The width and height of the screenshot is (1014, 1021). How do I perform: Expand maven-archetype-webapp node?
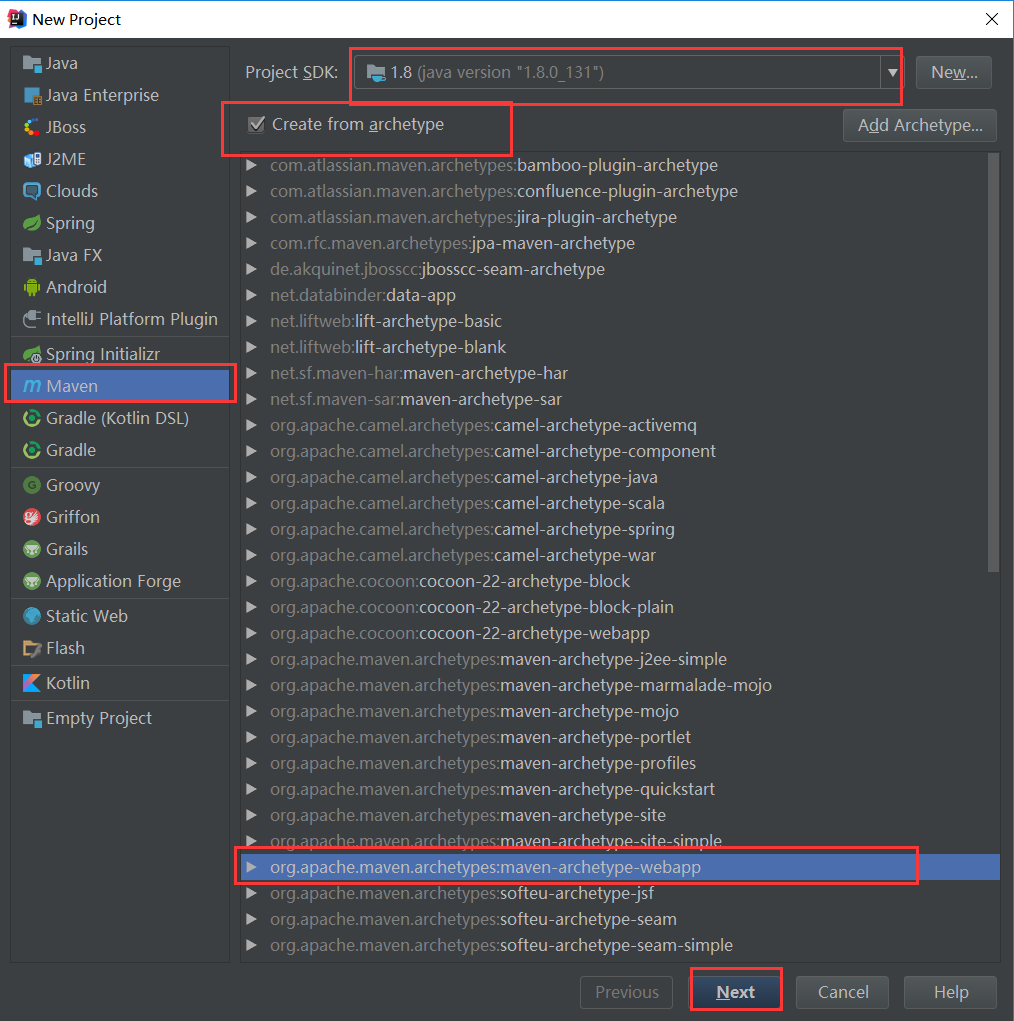pyautogui.click(x=251, y=867)
